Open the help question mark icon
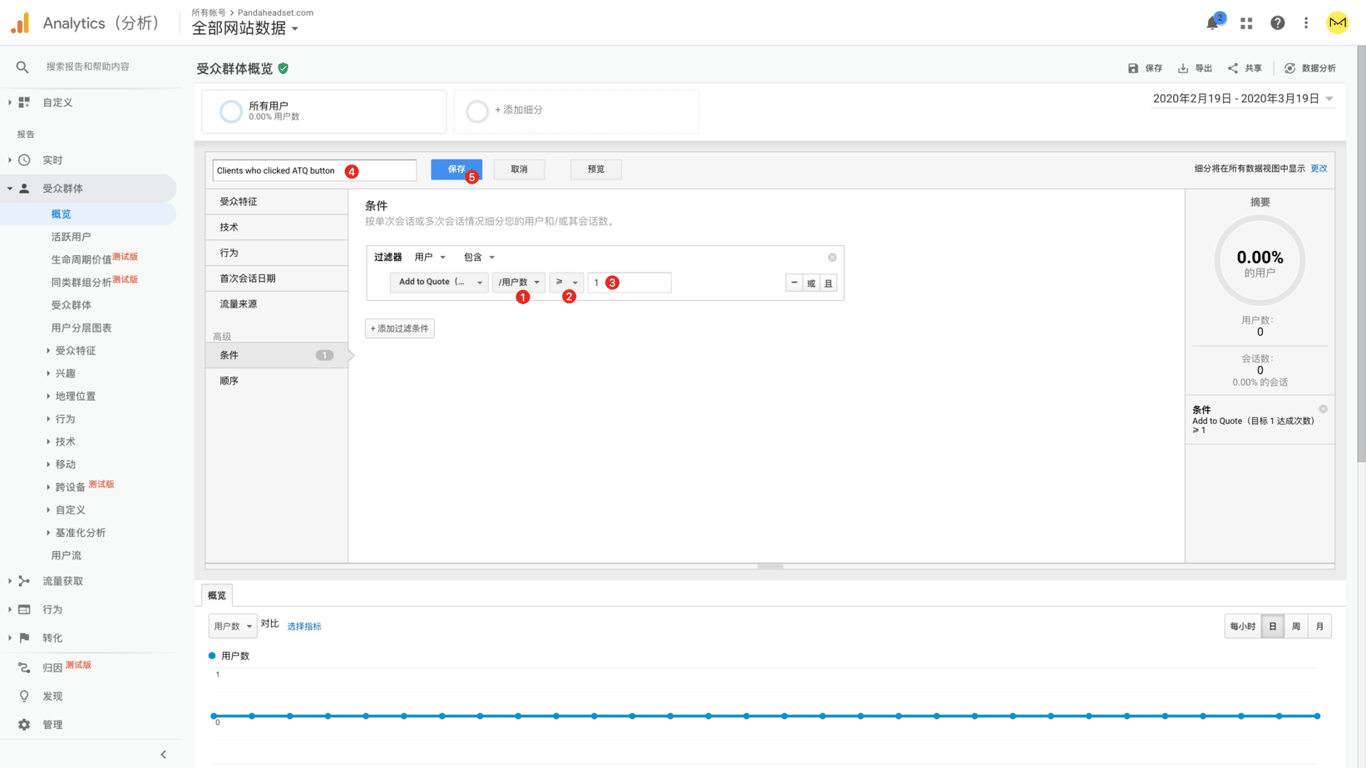Viewport: 1366px width, 768px height. click(1277, 23)
